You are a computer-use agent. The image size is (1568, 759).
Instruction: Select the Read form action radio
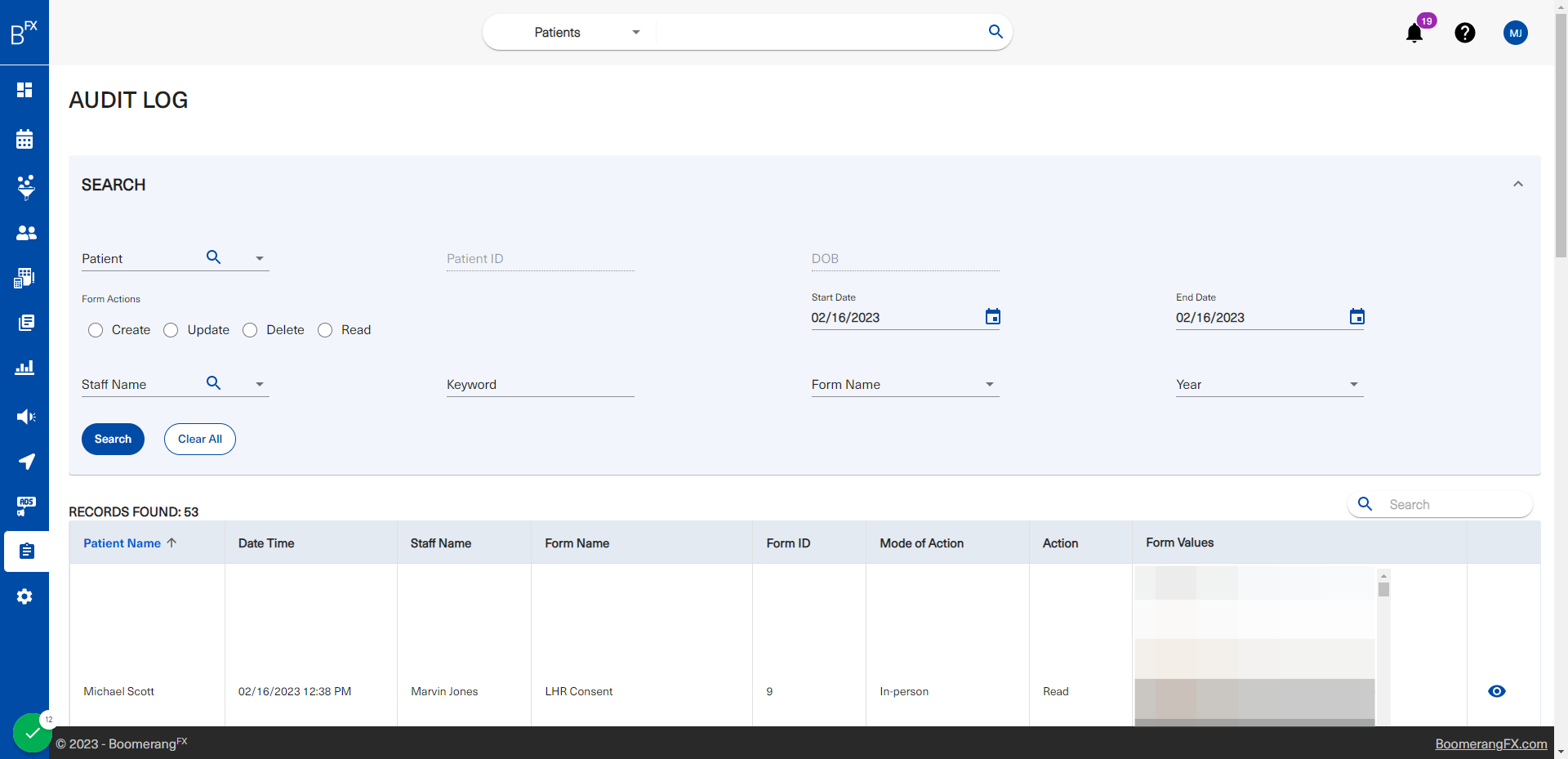click(325, 330)
